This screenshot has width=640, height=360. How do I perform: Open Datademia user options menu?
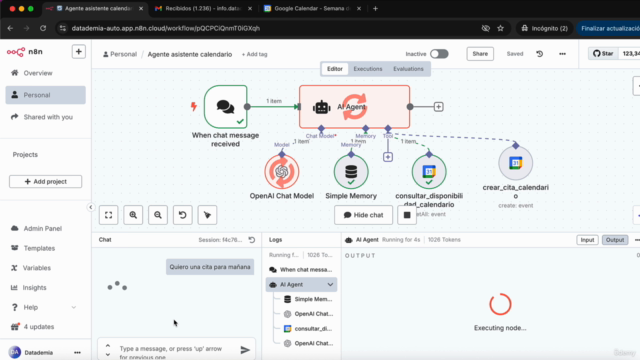click(77, 352)
